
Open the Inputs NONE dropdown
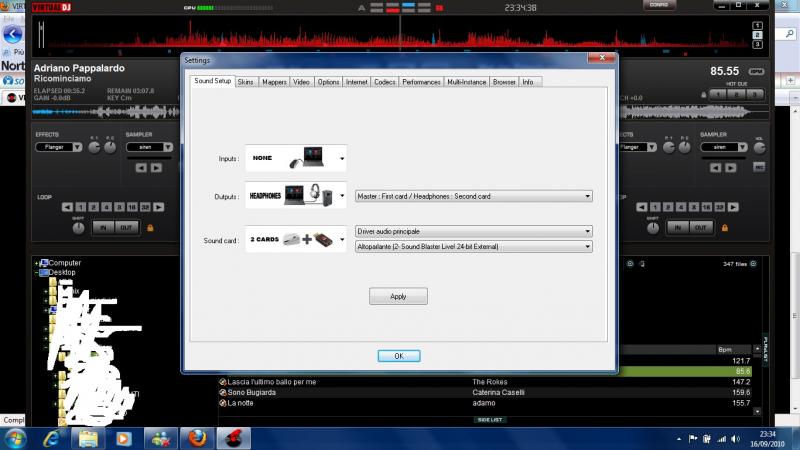pos(296,158)
